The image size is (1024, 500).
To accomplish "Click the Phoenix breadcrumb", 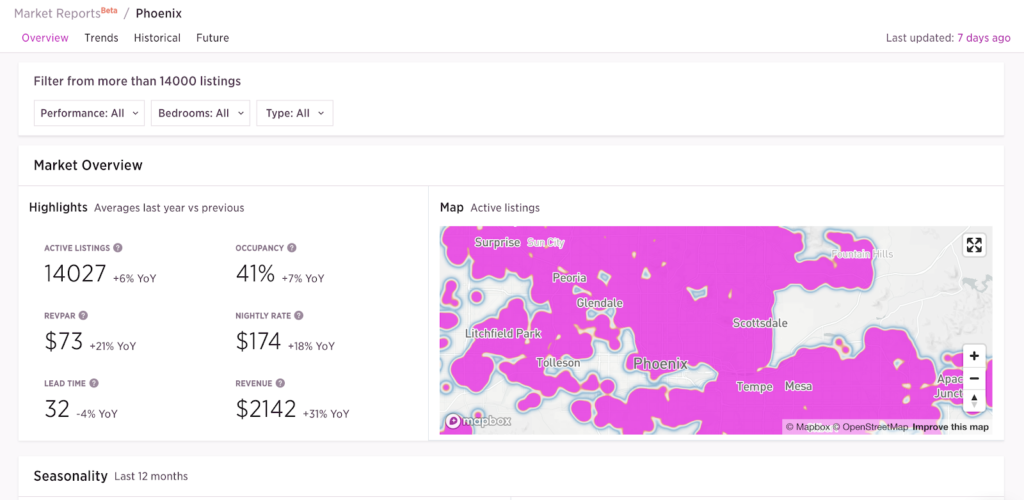I will (x=159, y=13).
